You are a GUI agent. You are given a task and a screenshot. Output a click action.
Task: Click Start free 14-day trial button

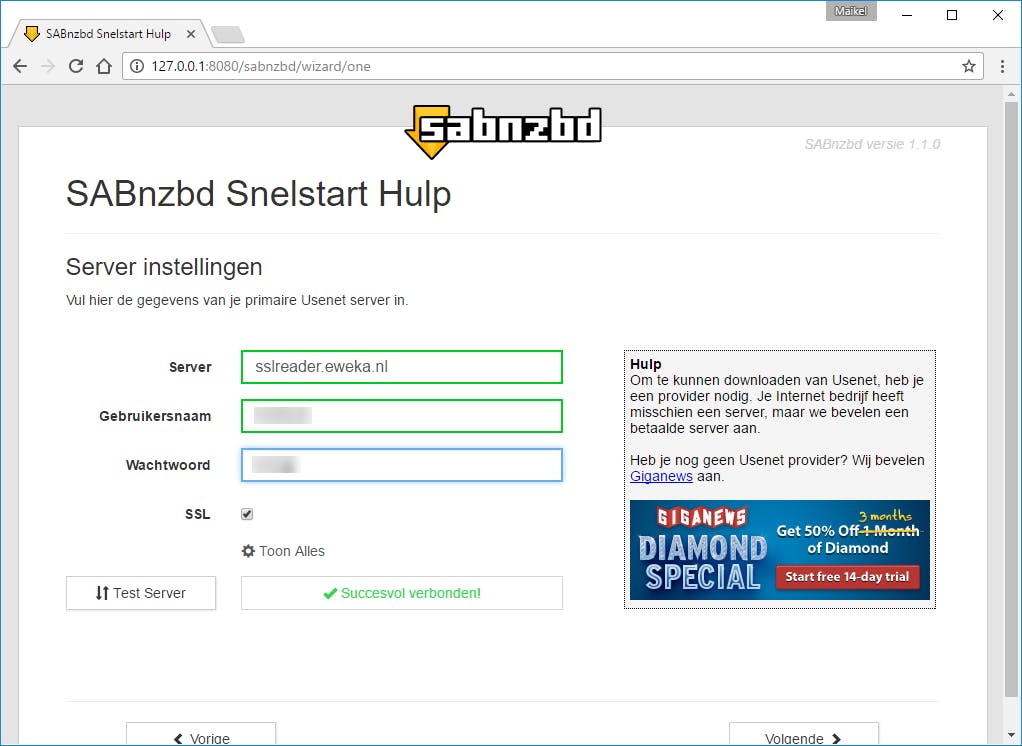[x=847, y=577]
